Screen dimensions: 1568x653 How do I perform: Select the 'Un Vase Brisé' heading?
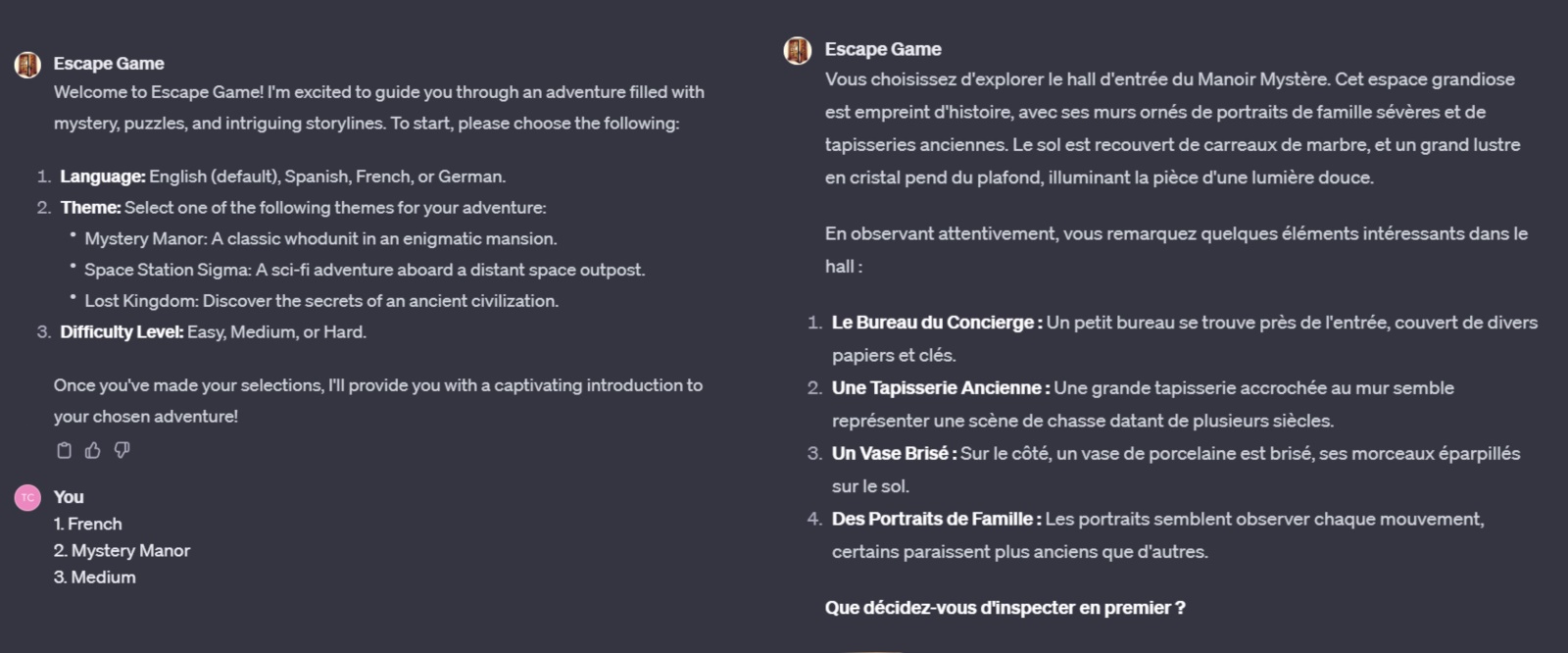point(895,454)
